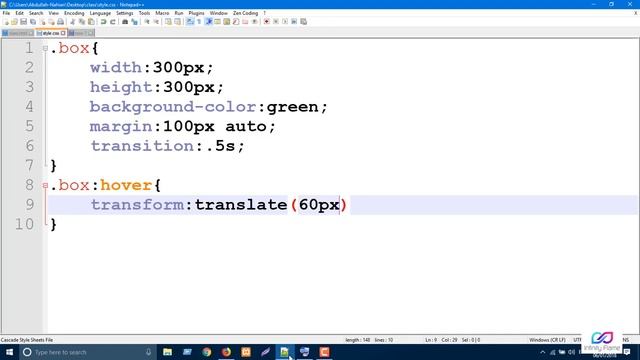Undo the last edit via toolbar
Viewport: 640px width, 360px height.
[104, 22]
